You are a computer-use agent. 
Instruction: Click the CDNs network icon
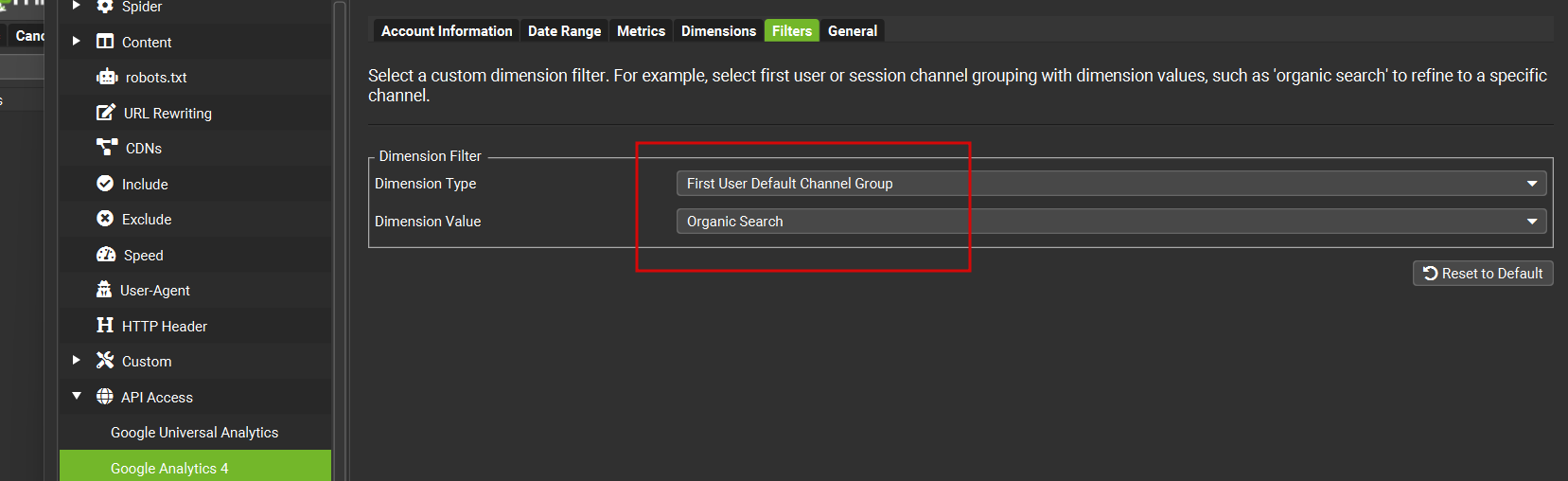pos(107,148)
